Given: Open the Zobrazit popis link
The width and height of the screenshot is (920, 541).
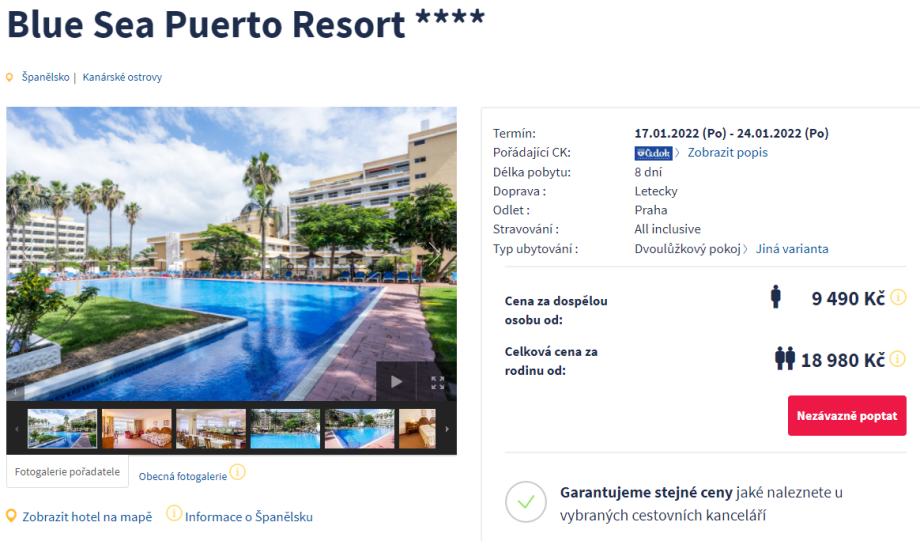Looking at the screenshot, I should [728, 153].
